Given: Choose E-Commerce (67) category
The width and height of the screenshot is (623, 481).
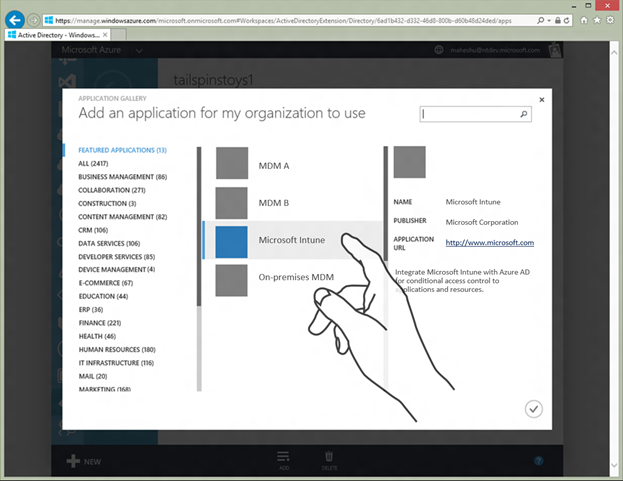Looking at the screenshot, I should pyautogui.click(x=105, y=283).
